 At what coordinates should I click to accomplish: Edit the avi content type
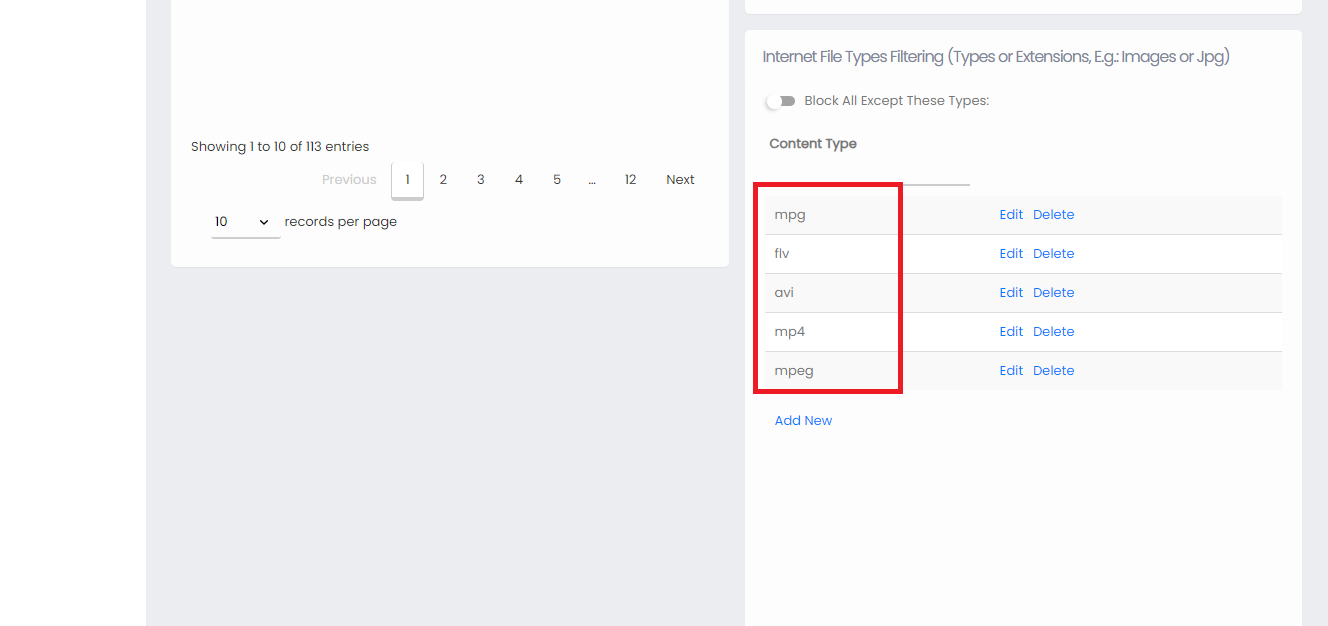[x=1011, y=293]
